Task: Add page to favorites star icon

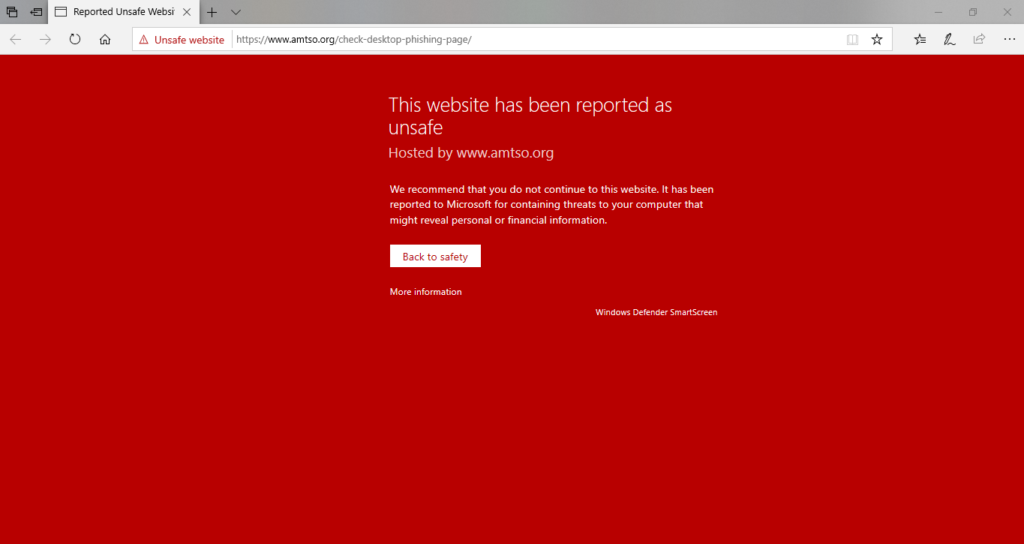Action: (x=877, y=39)
